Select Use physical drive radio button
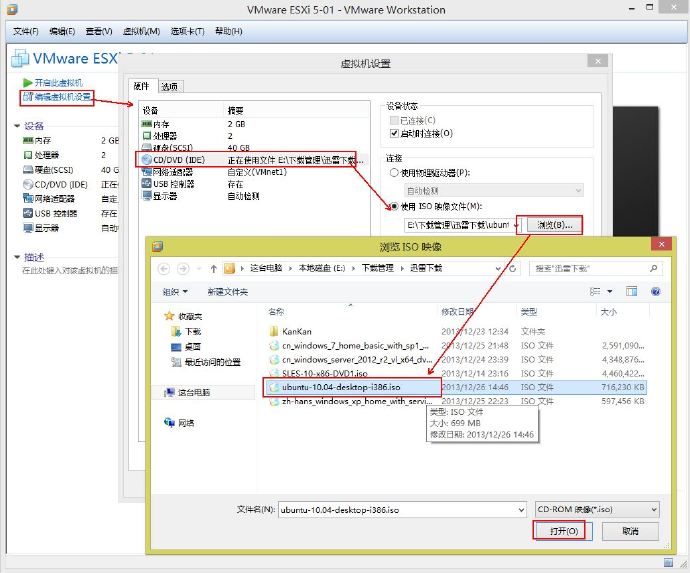 click(x=394, y=173)
